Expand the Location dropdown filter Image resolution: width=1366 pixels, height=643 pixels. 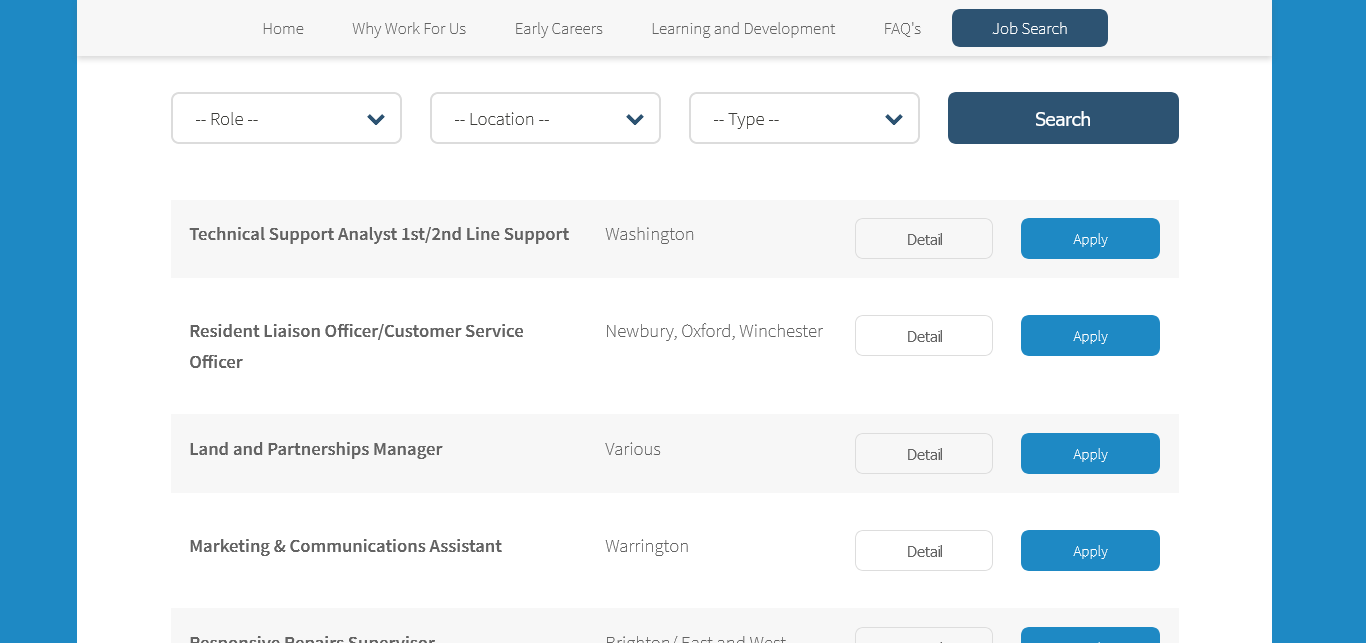[x=545, y=118]
